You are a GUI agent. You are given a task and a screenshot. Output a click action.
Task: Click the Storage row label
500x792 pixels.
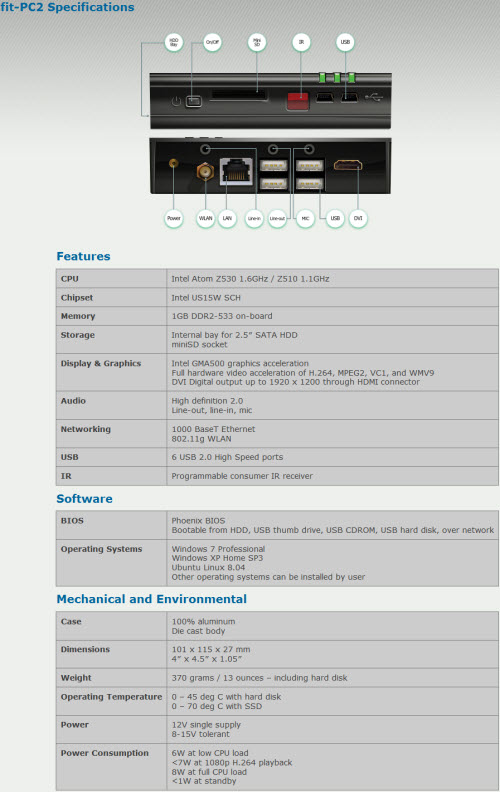point(77,335)
